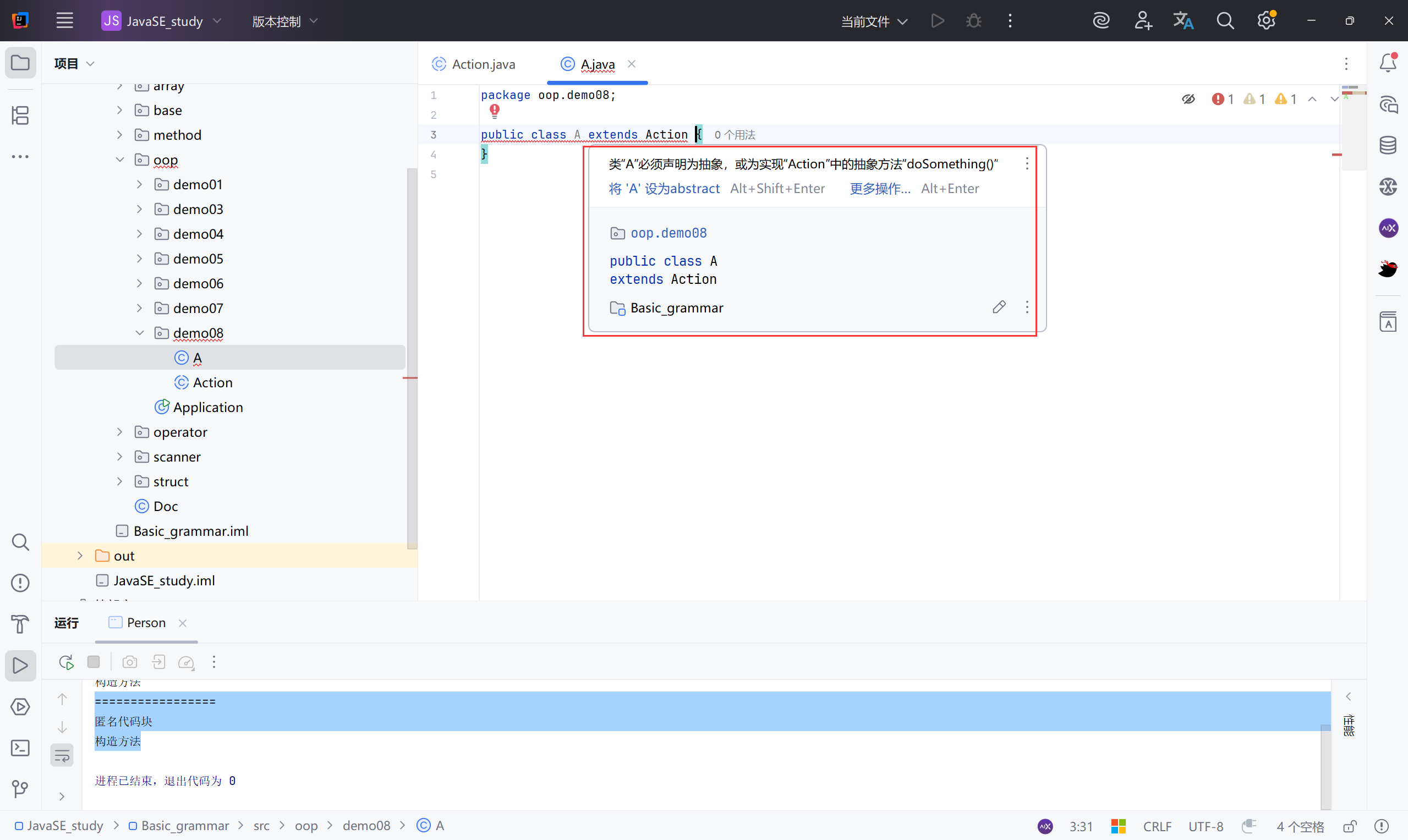Toggle soft-wrap in run console
Viewport: 1408px width, 840px height.
[x=62, y=755]
